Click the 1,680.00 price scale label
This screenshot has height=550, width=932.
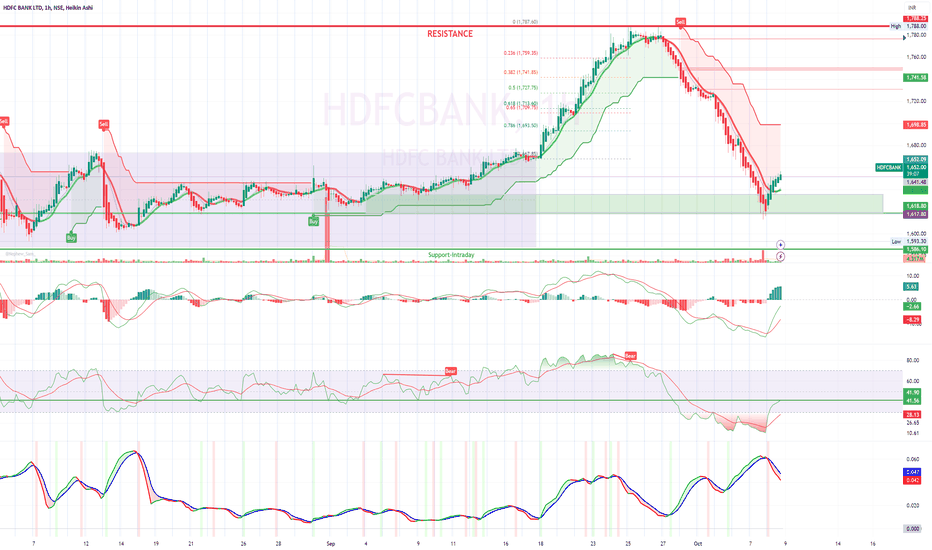click(916, 145)
